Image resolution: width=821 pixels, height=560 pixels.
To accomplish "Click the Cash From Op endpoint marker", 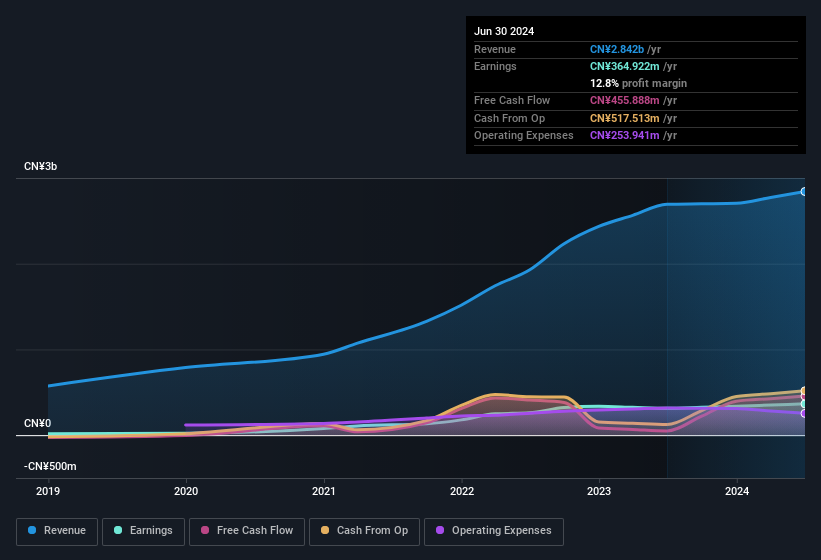I will [804, 390].
